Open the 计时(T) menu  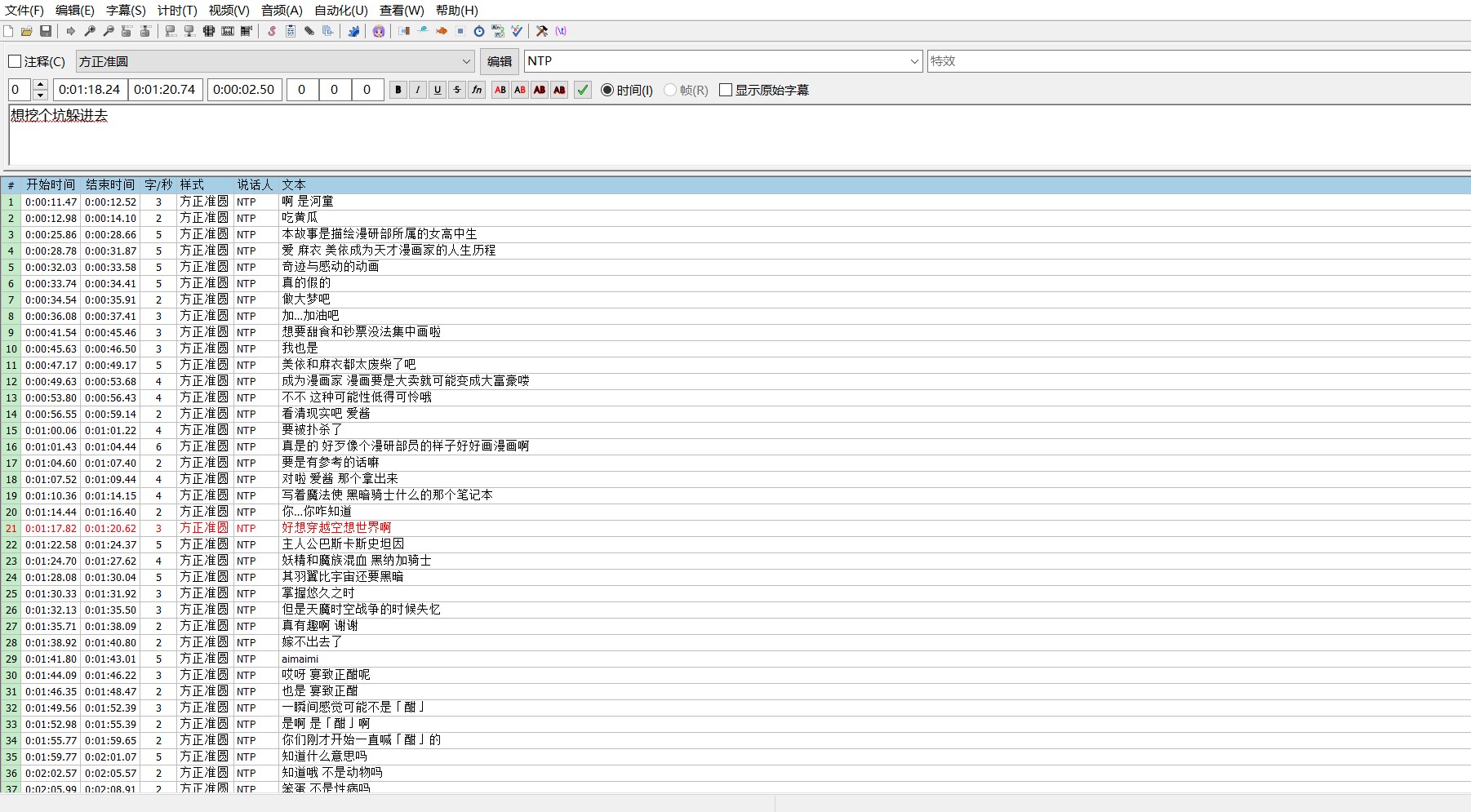point(177,11)
